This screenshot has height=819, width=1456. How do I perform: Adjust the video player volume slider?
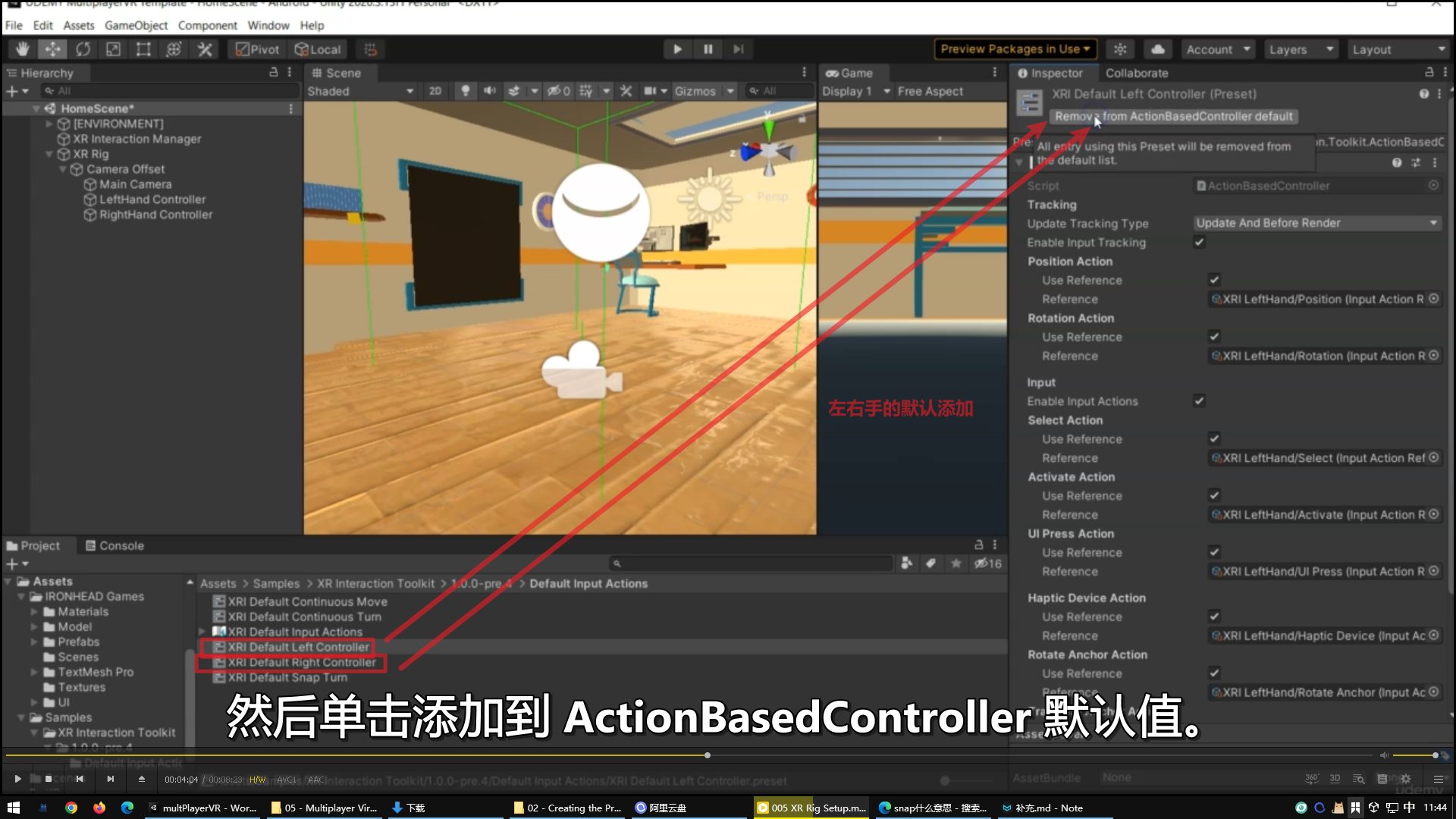[1415, 755]
